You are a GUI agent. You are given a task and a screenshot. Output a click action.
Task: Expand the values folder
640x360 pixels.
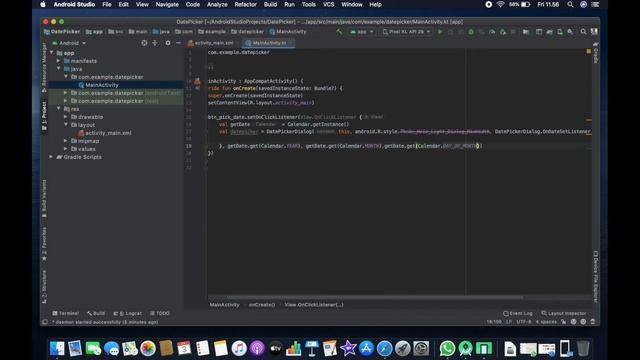[x=66, y=149]
